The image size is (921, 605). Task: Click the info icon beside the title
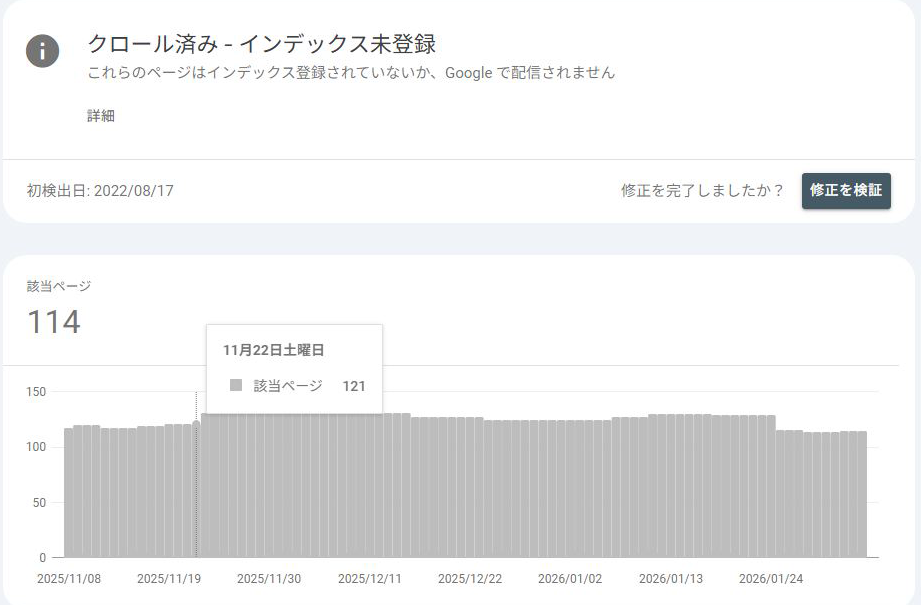pyautogui.click(x=43, y=50)
